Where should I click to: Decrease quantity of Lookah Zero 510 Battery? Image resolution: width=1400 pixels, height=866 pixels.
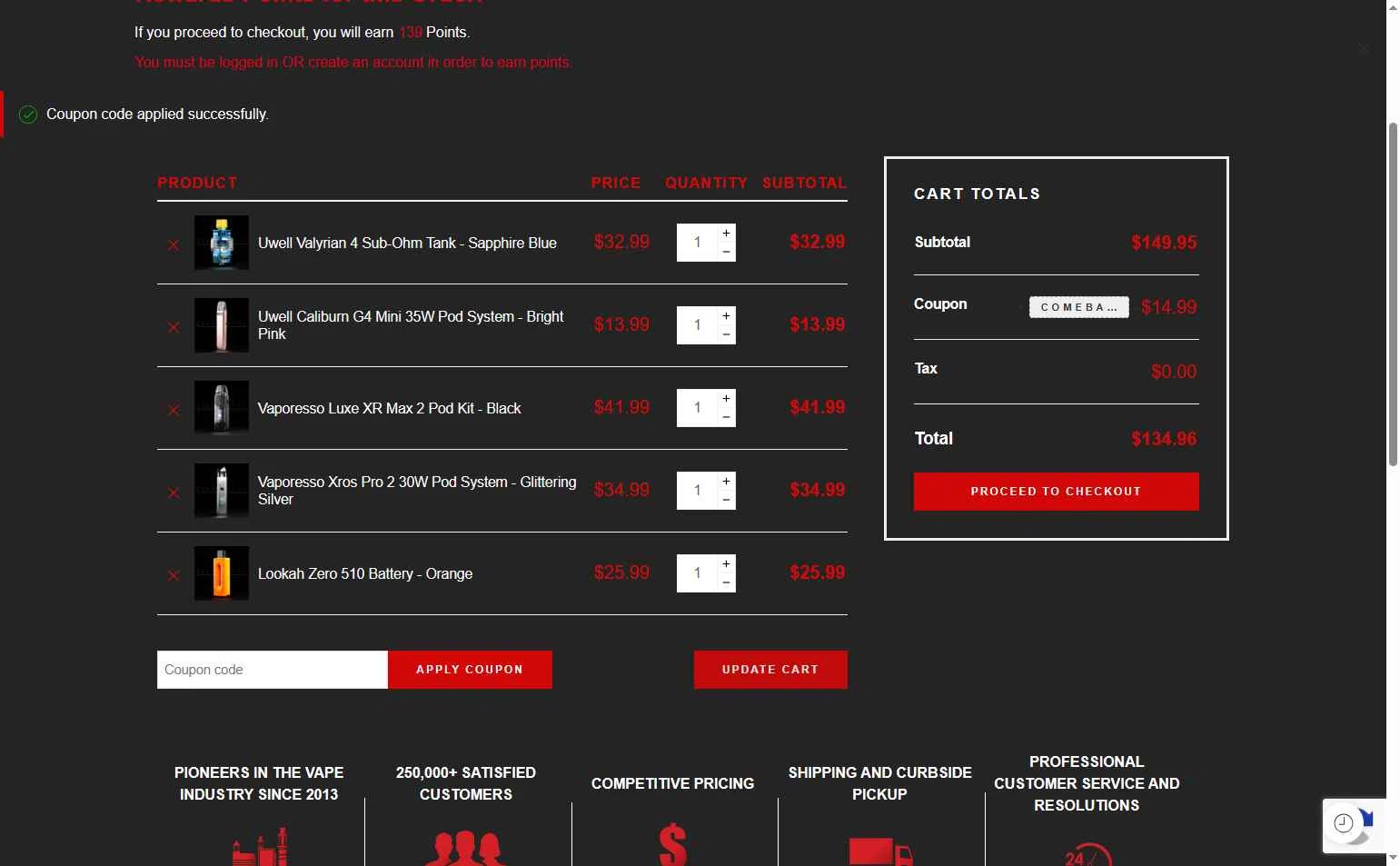pos(726,582)
